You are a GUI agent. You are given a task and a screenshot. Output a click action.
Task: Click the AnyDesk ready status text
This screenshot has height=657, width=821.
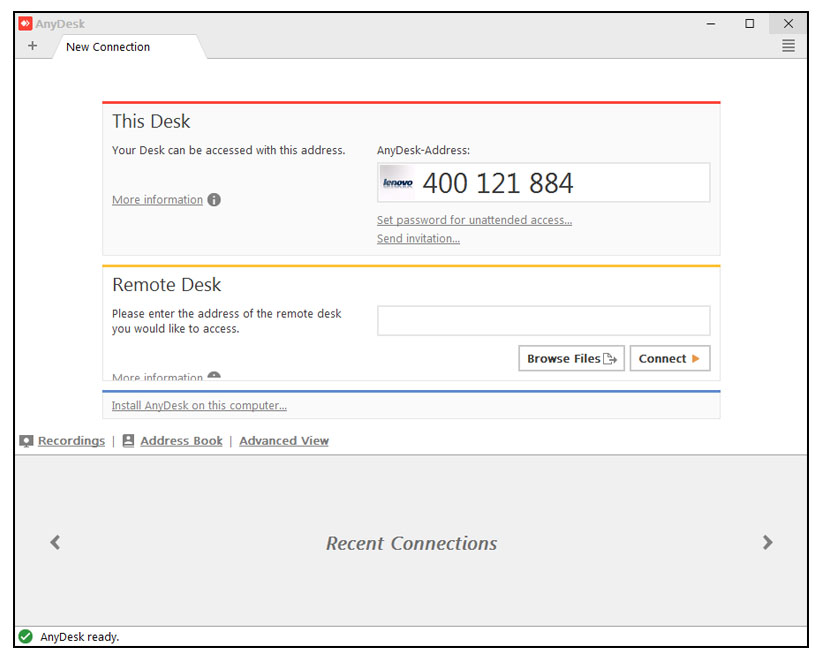pos(80,637)
